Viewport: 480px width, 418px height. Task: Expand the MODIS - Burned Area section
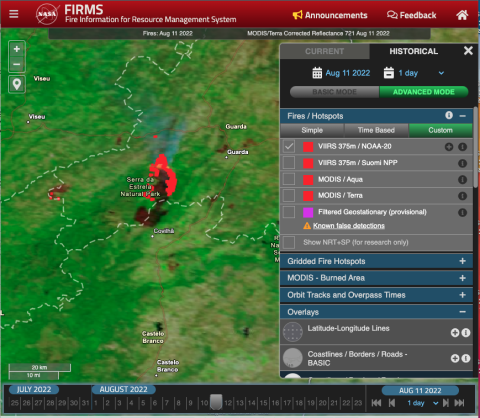[x=462, y=278]
